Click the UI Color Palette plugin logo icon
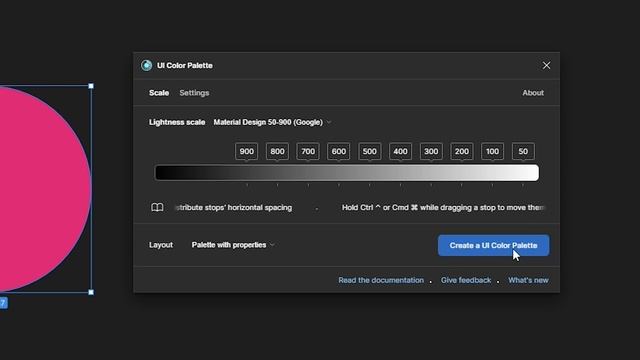640x360 pixels. [147, 65]
